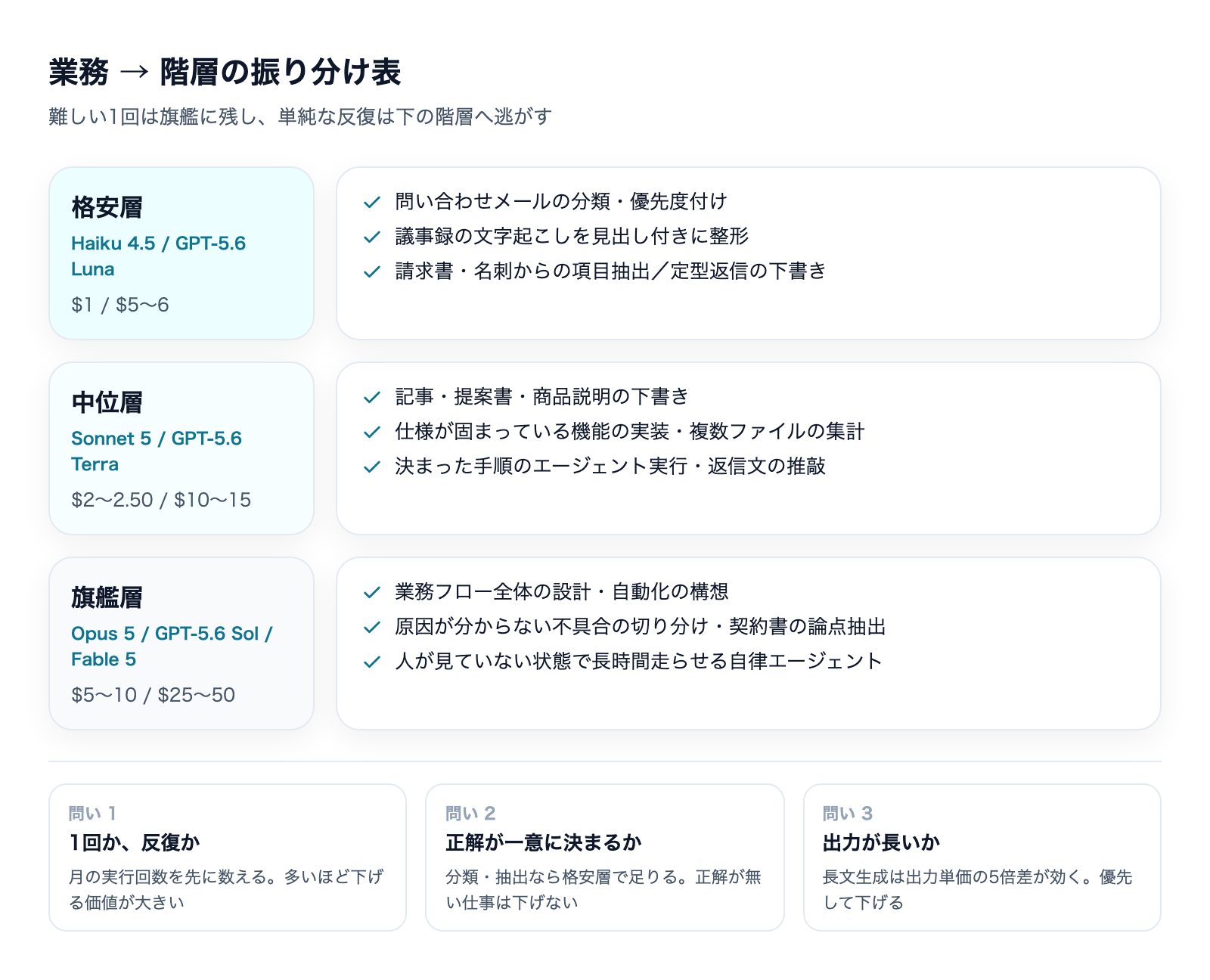This screenshot has height=980, width=1210.
Task: Click the checkmark next to 議事録の文字起こし
Action: 371,237
